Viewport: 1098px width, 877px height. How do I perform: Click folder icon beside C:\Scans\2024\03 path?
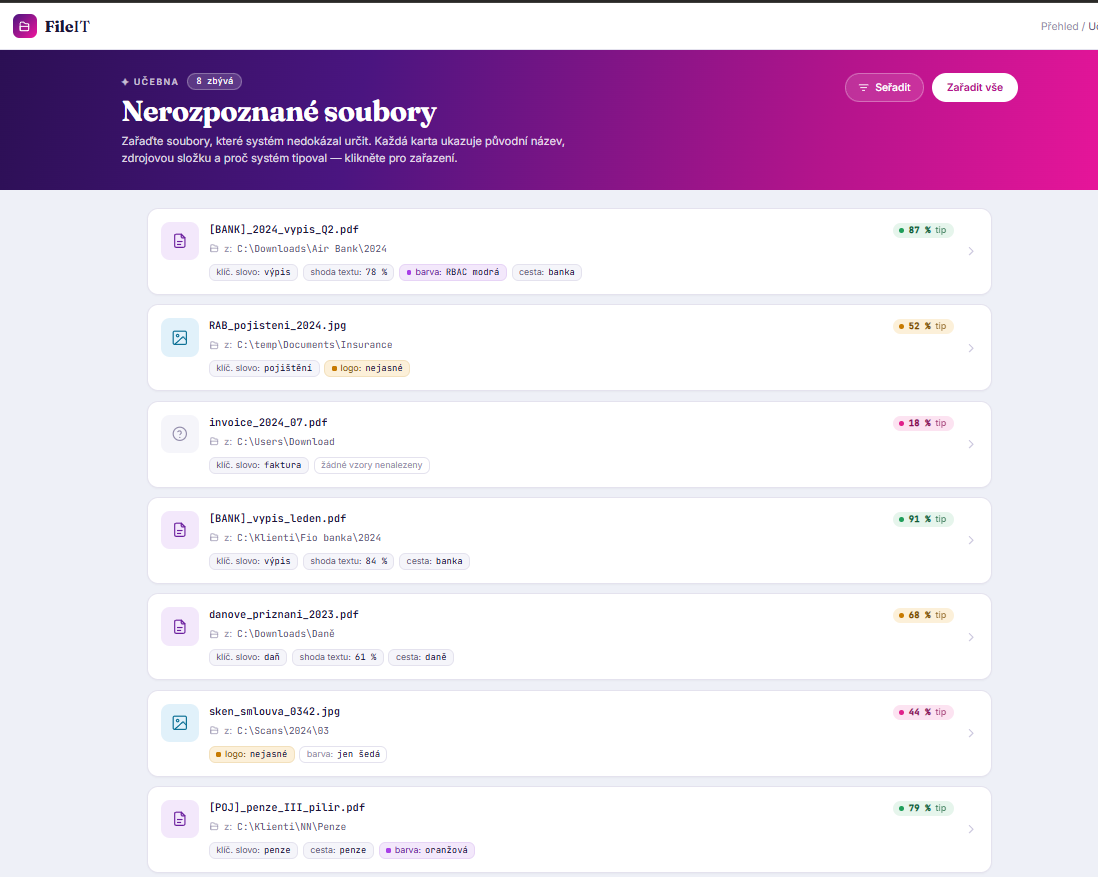pos(214,731)
